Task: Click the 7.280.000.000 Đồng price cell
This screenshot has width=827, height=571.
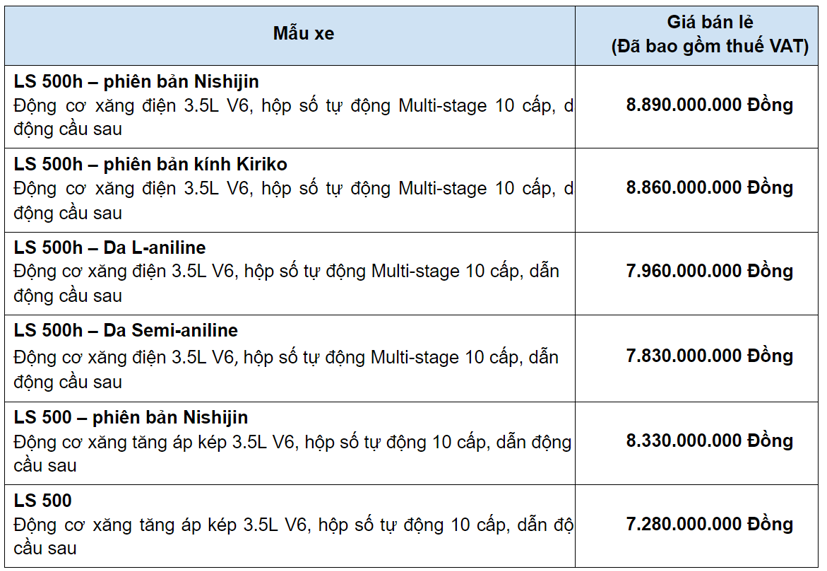Action: pyautogui.click(x=709, y=524)
